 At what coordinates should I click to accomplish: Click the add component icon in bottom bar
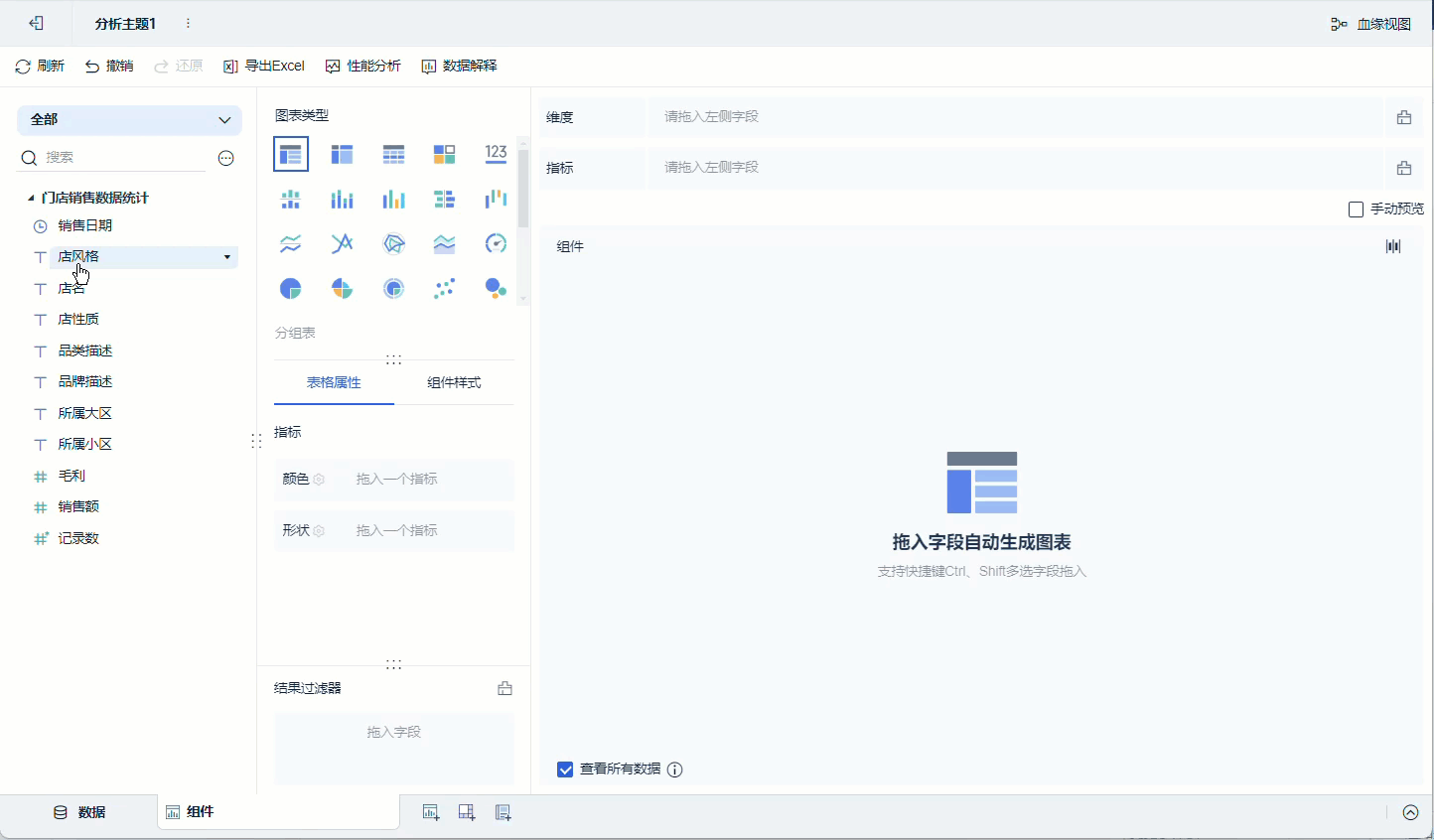[431, 812]
